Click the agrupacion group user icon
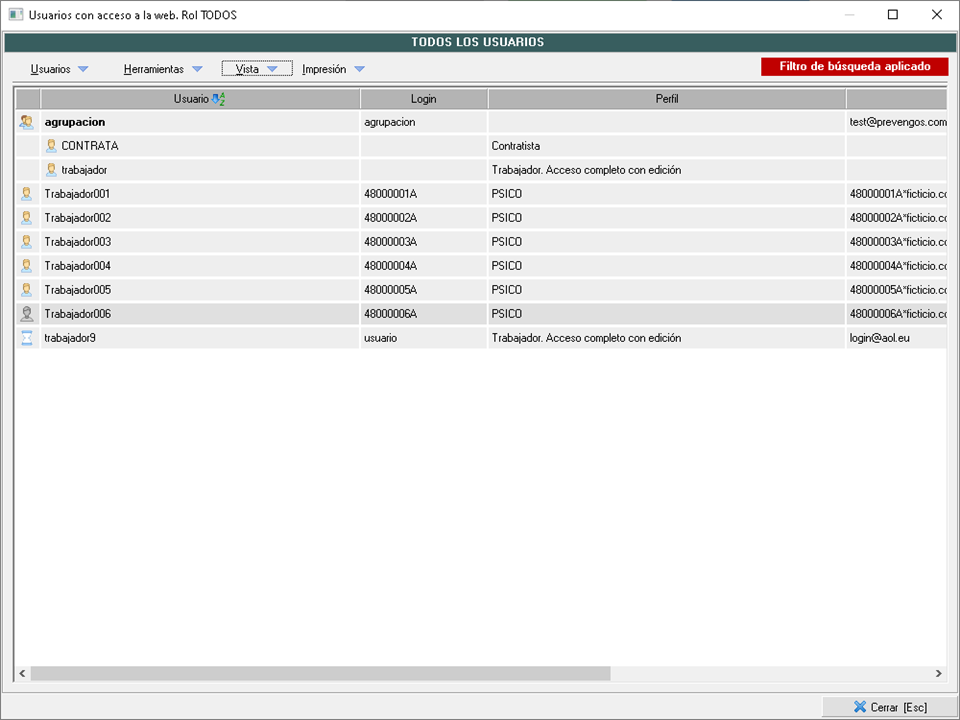960x720 pixels. coord(27,122)
